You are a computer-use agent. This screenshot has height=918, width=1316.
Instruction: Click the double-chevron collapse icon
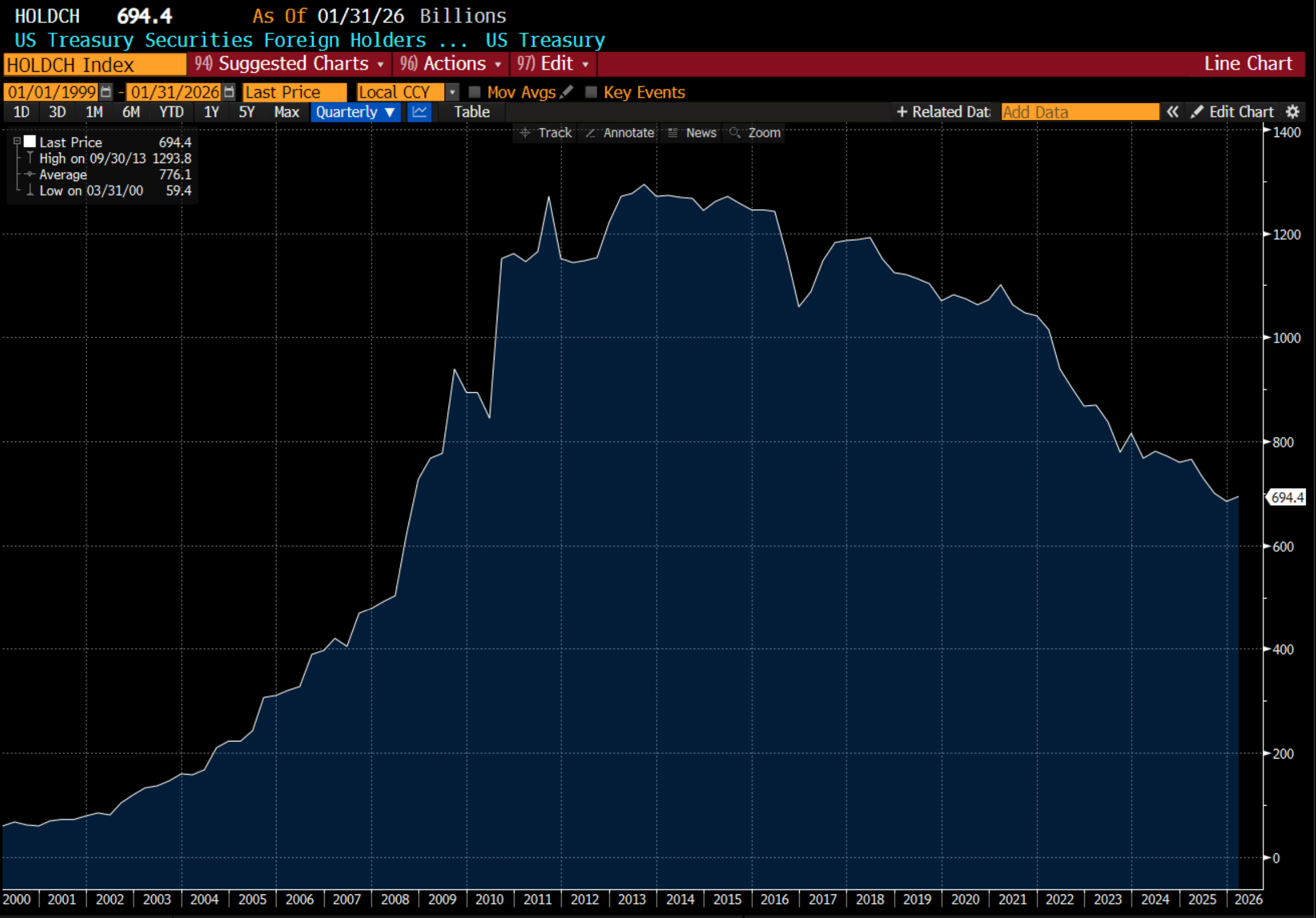(1172, 112)
